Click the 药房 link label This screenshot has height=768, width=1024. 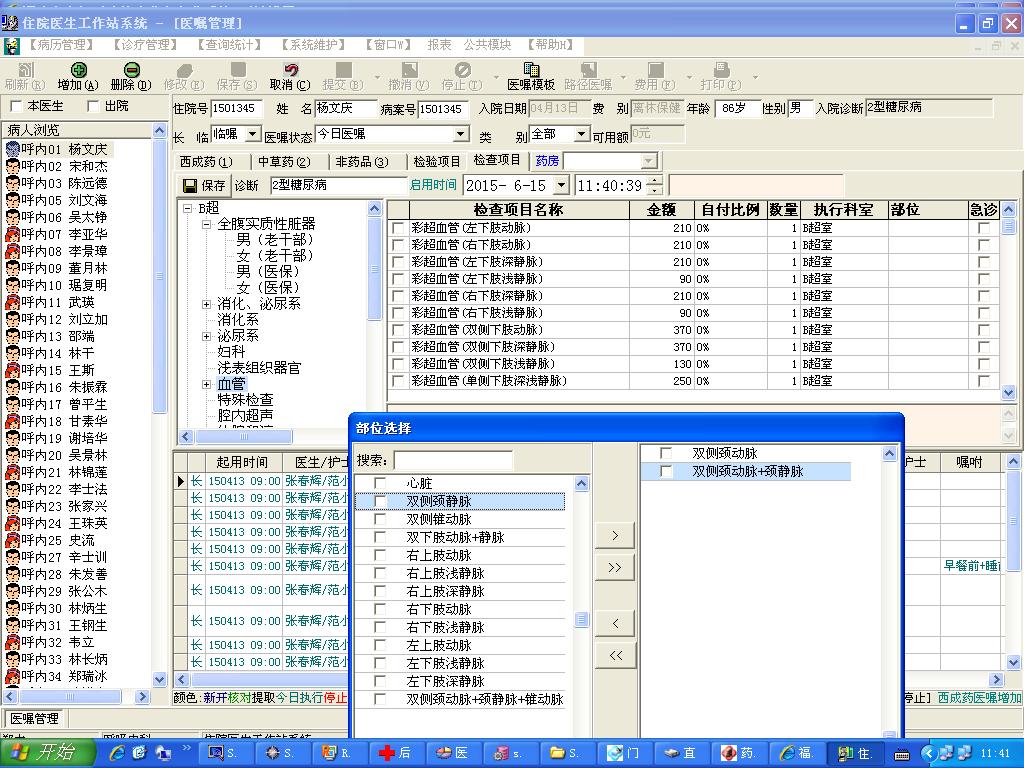[x=547, y=161]
